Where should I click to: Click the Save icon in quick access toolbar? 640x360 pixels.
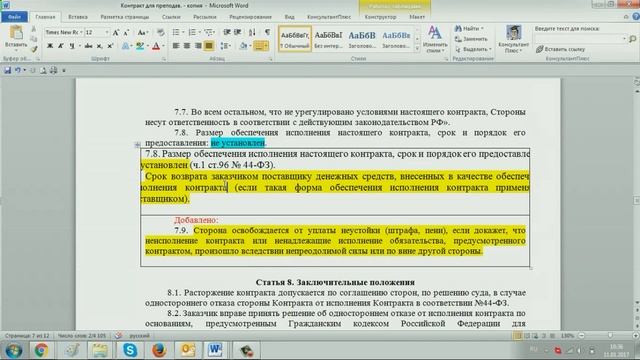(x=7, y=70)
